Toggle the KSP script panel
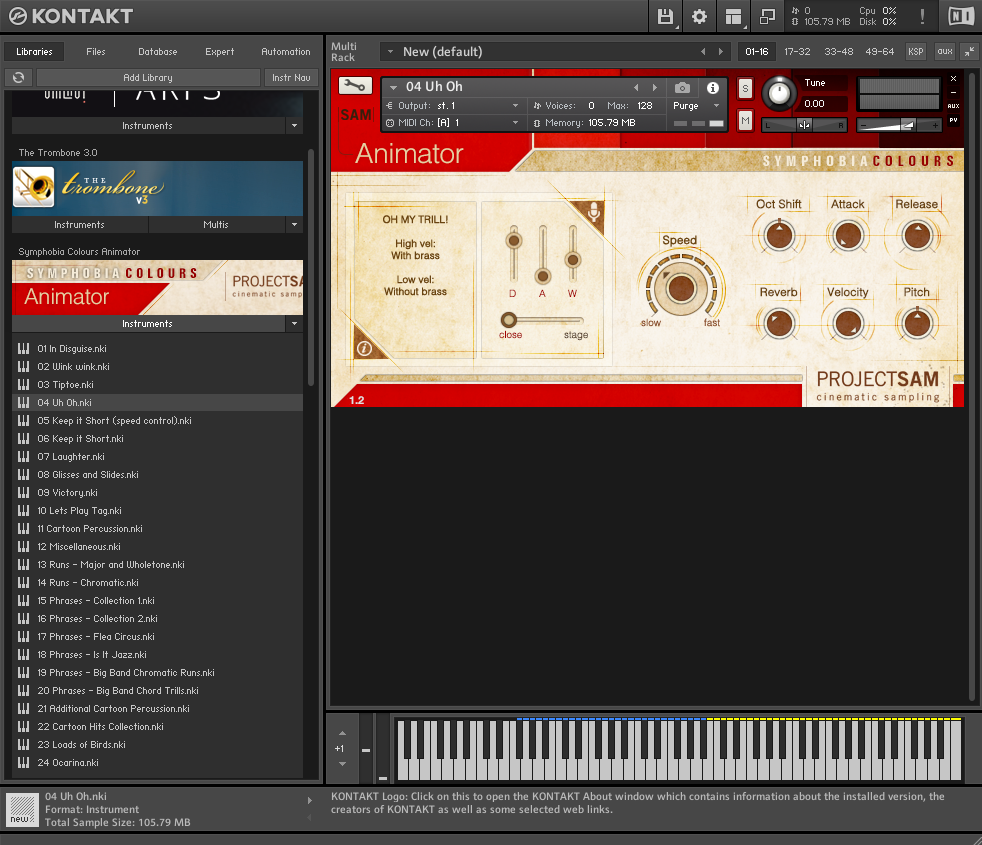The width and height of the screenshot is (982, 845). point(916,52)
